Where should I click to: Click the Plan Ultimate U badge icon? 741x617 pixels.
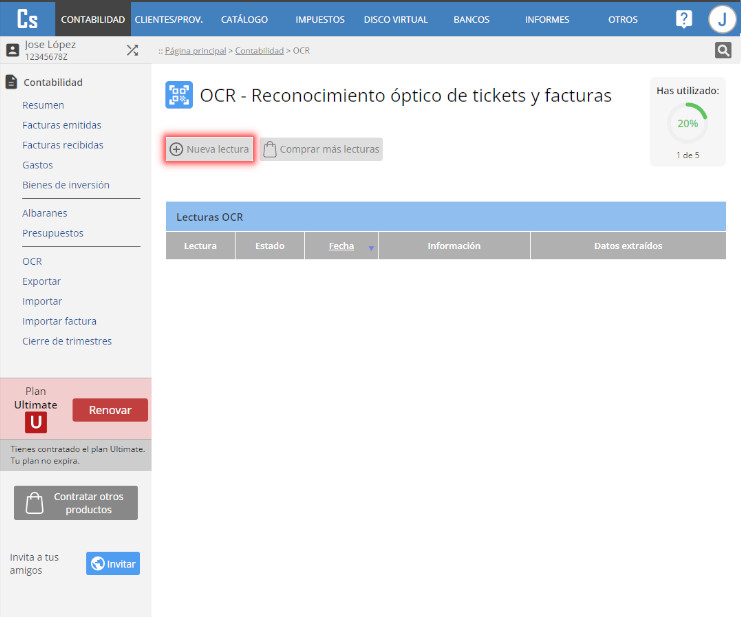(36, 422)
